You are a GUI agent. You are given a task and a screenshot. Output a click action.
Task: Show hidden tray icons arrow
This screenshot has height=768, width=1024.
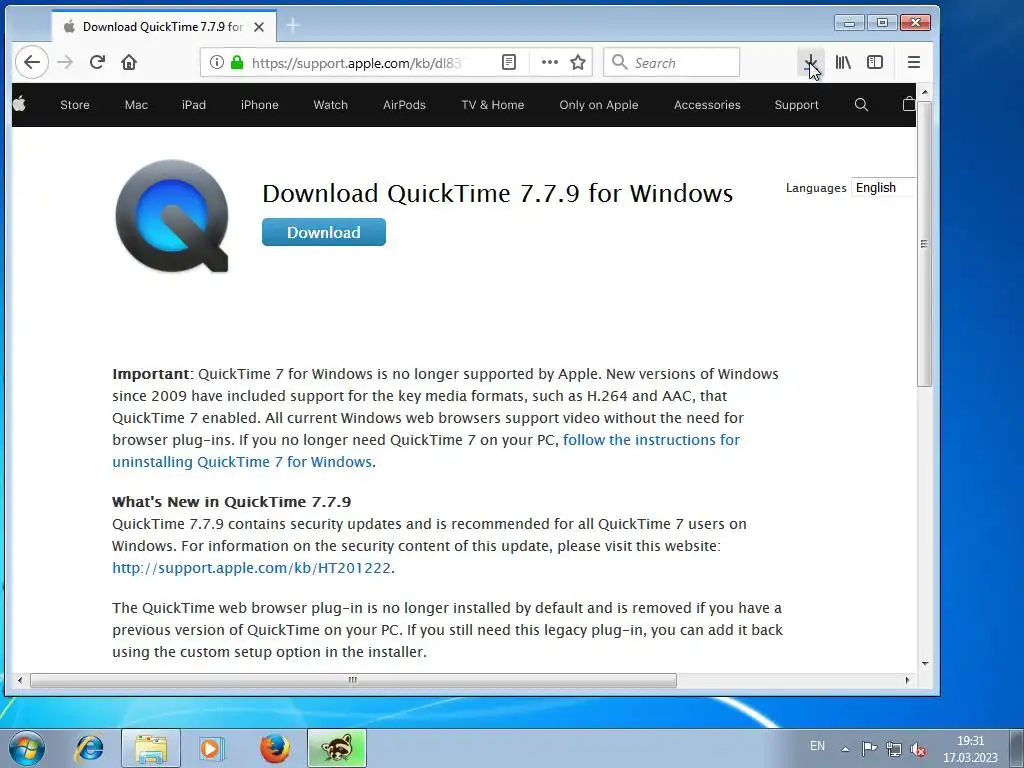click(845, 749)
